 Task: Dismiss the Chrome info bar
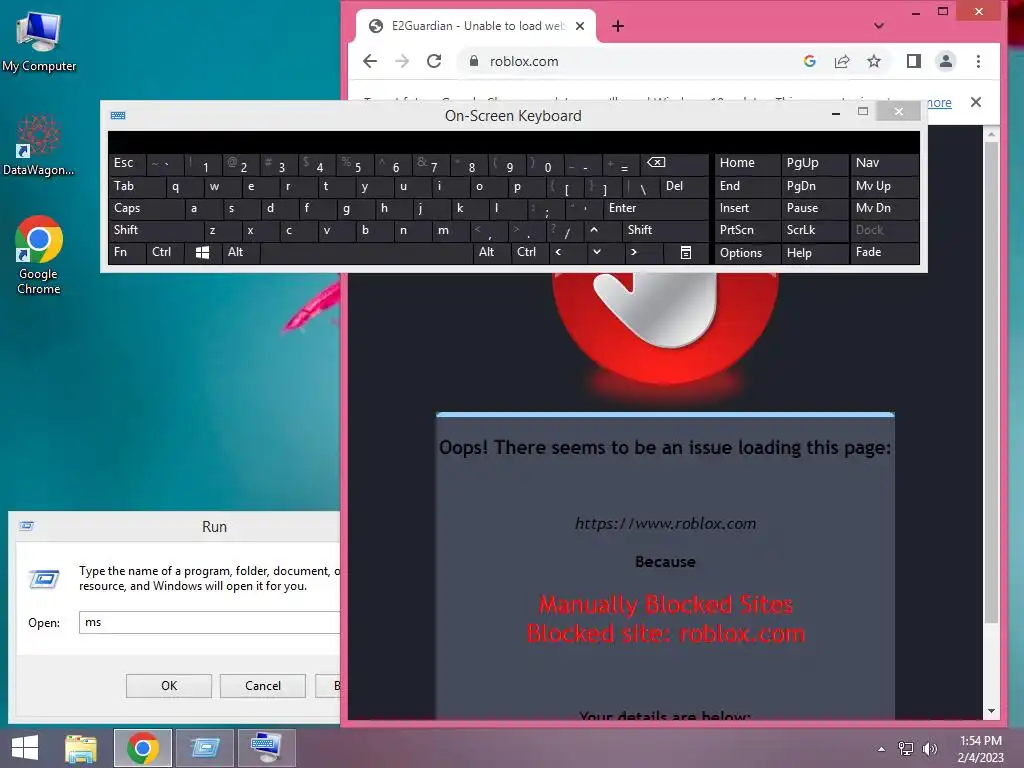976,102
